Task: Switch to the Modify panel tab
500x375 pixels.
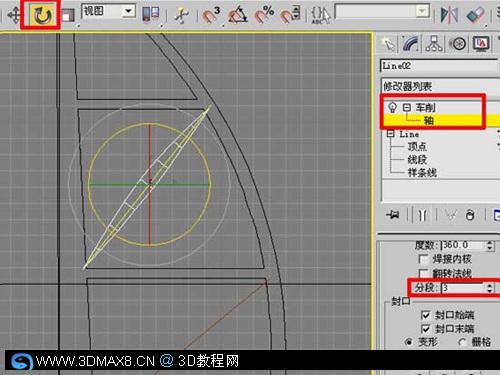Action: click(411, 44)
